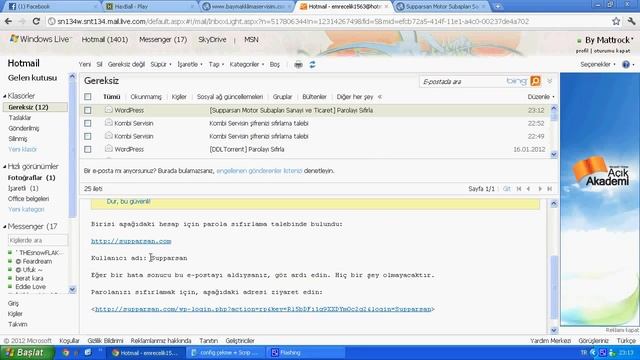Screen dimensions: 640x360
Task: Click the E-postada ara search field
Action: tap(462, 82)
